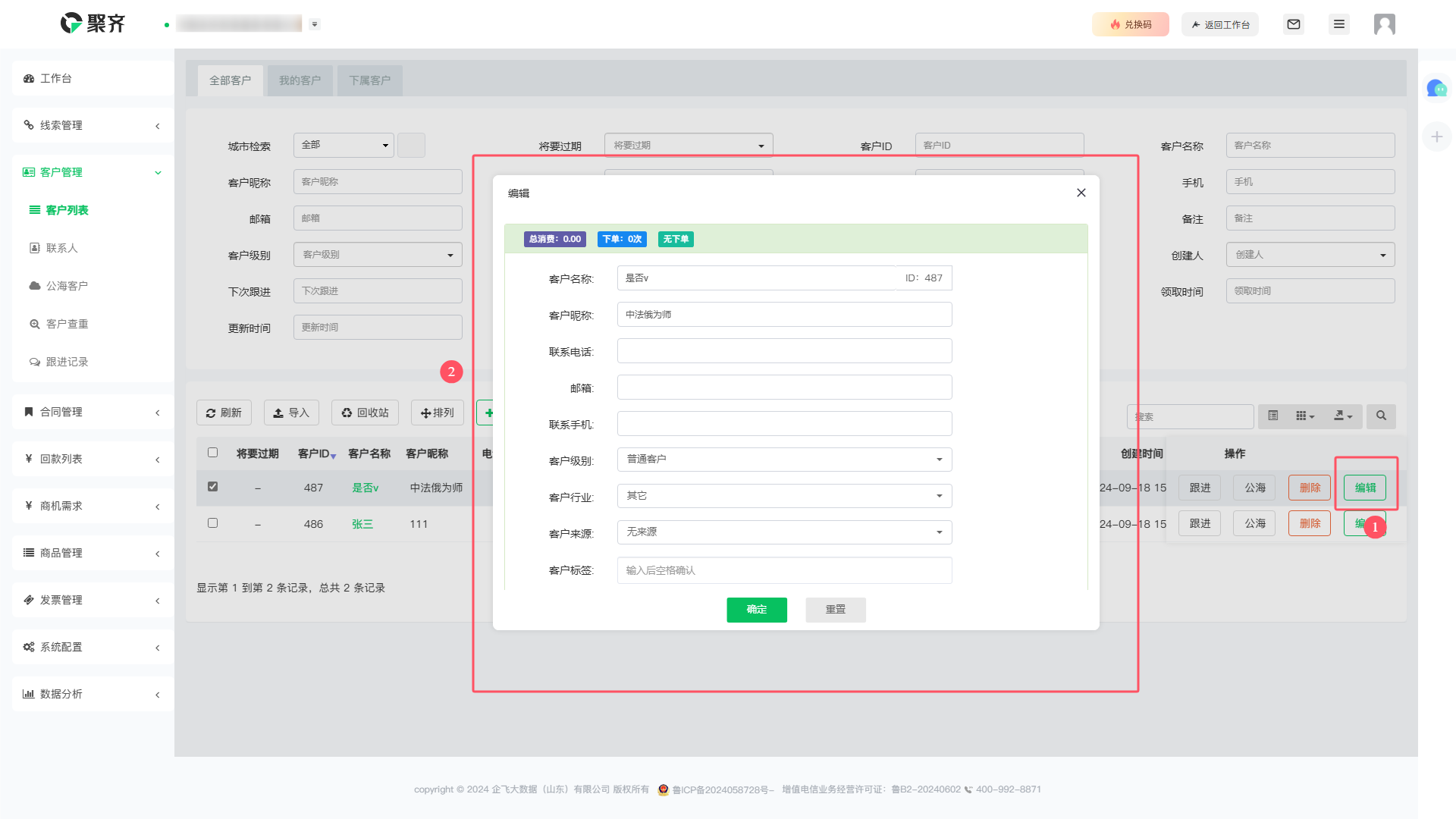
Task: Click 公海 for customer 486 row
Action: click(1255, 523)
